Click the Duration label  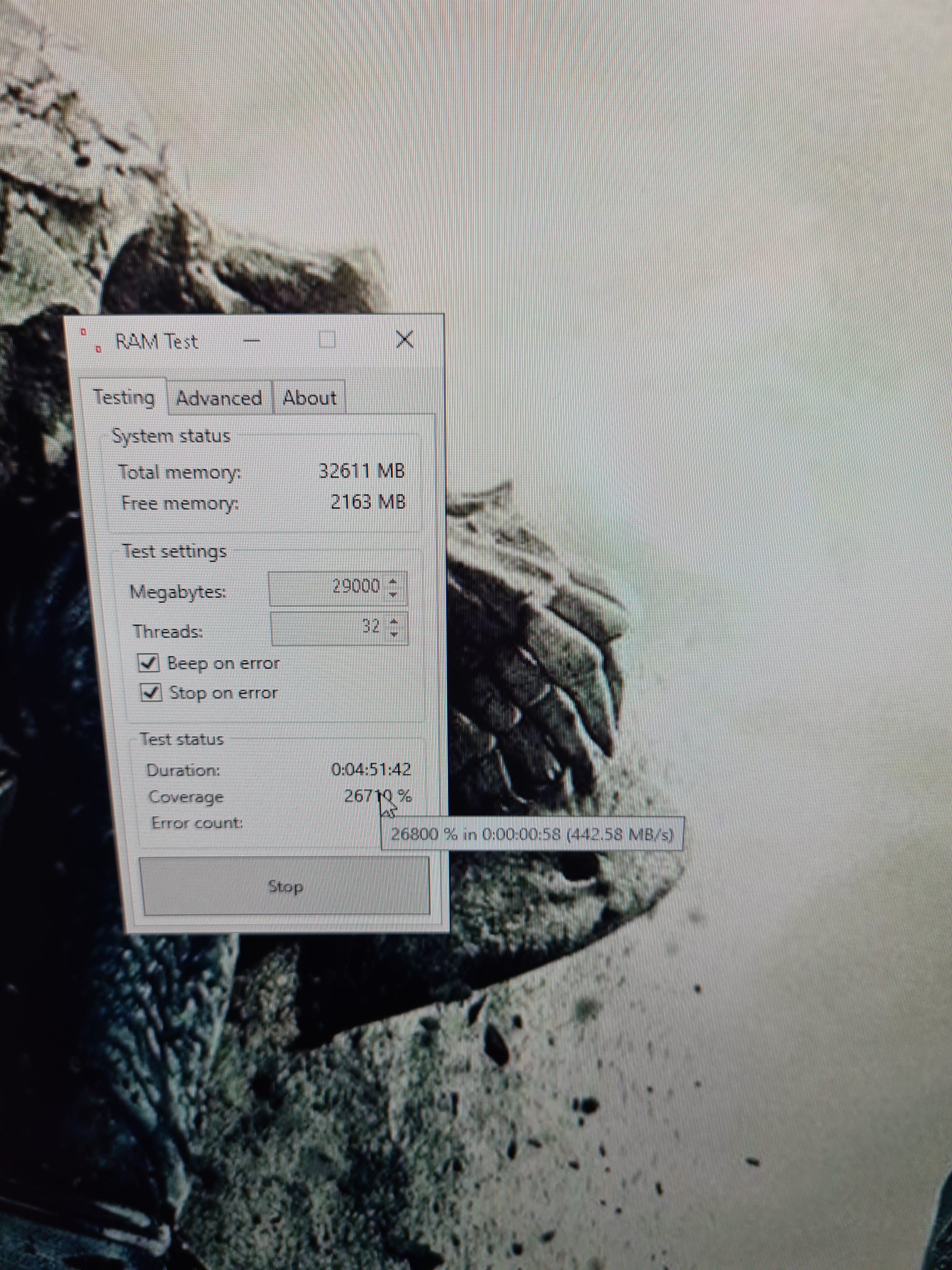pos(183,770)
